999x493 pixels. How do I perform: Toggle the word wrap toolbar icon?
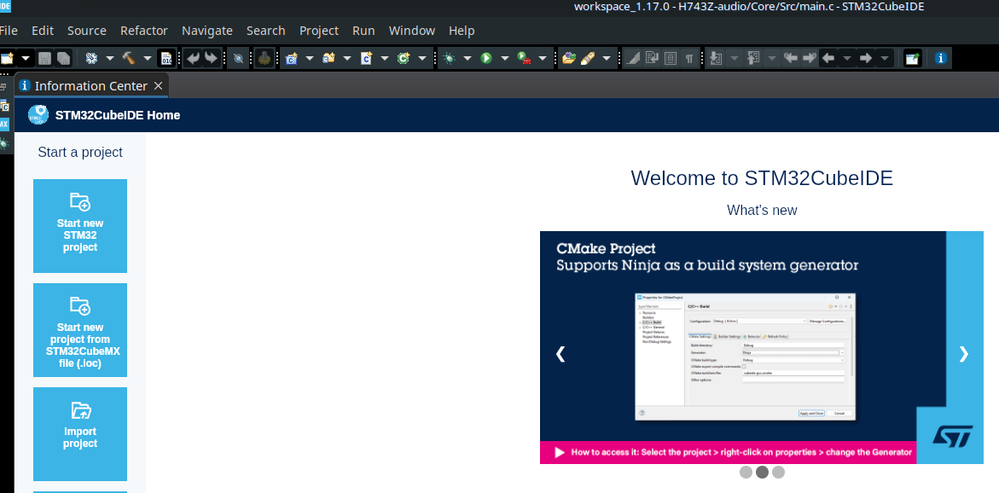click(x=651, y=59)
